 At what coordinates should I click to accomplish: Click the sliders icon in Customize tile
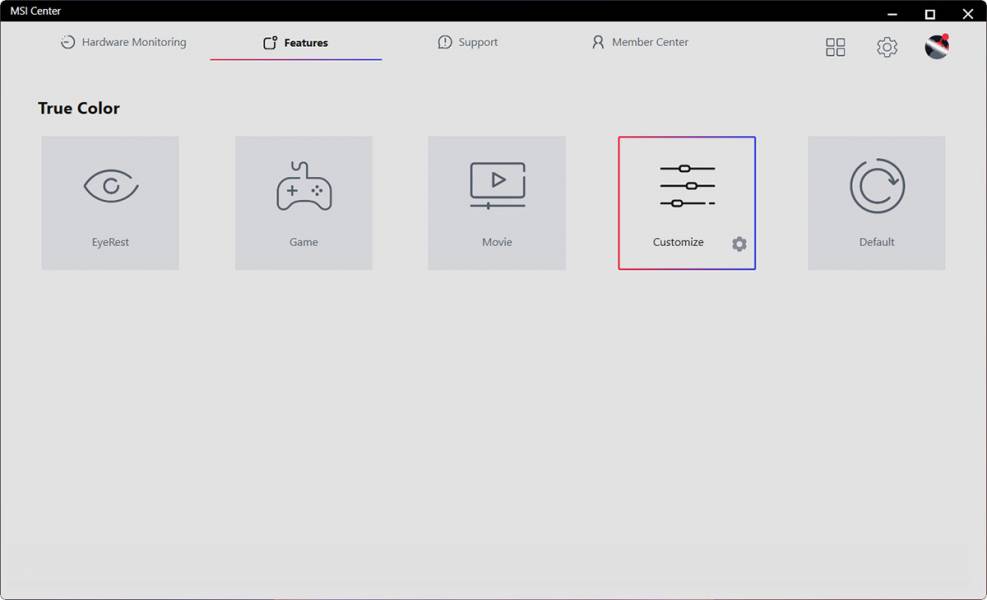[x=687, y=186]
